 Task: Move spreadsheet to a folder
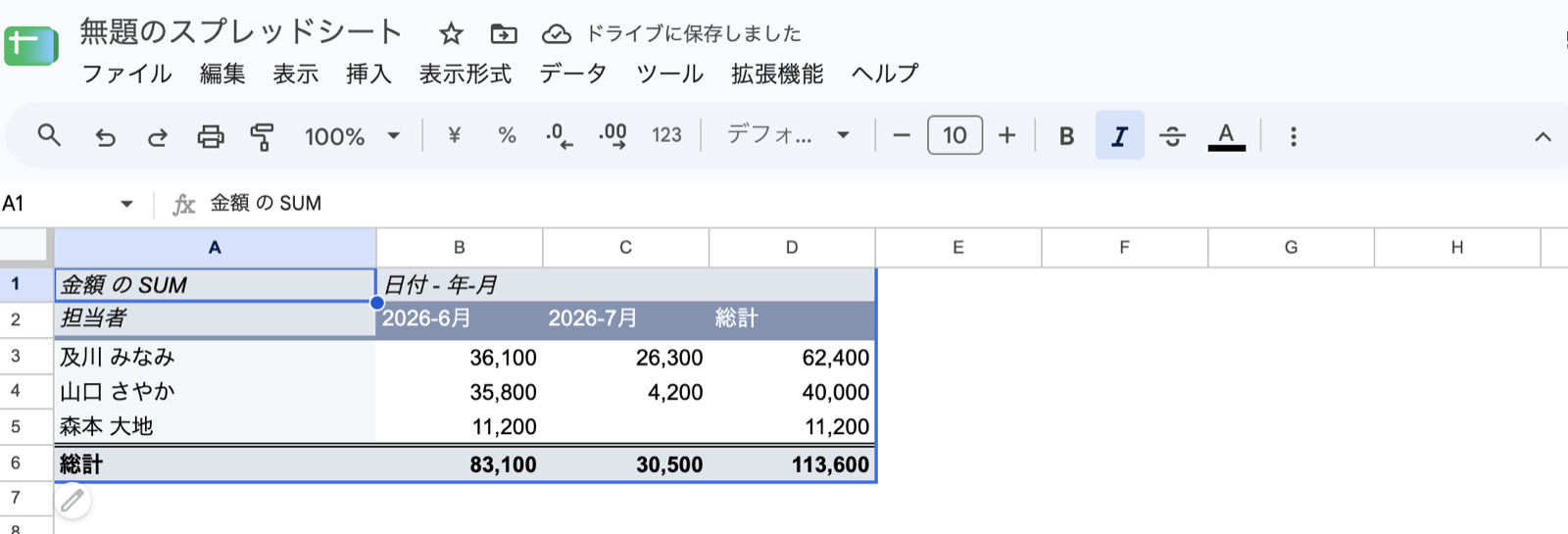pyautogui.click(x=504, y=34)
